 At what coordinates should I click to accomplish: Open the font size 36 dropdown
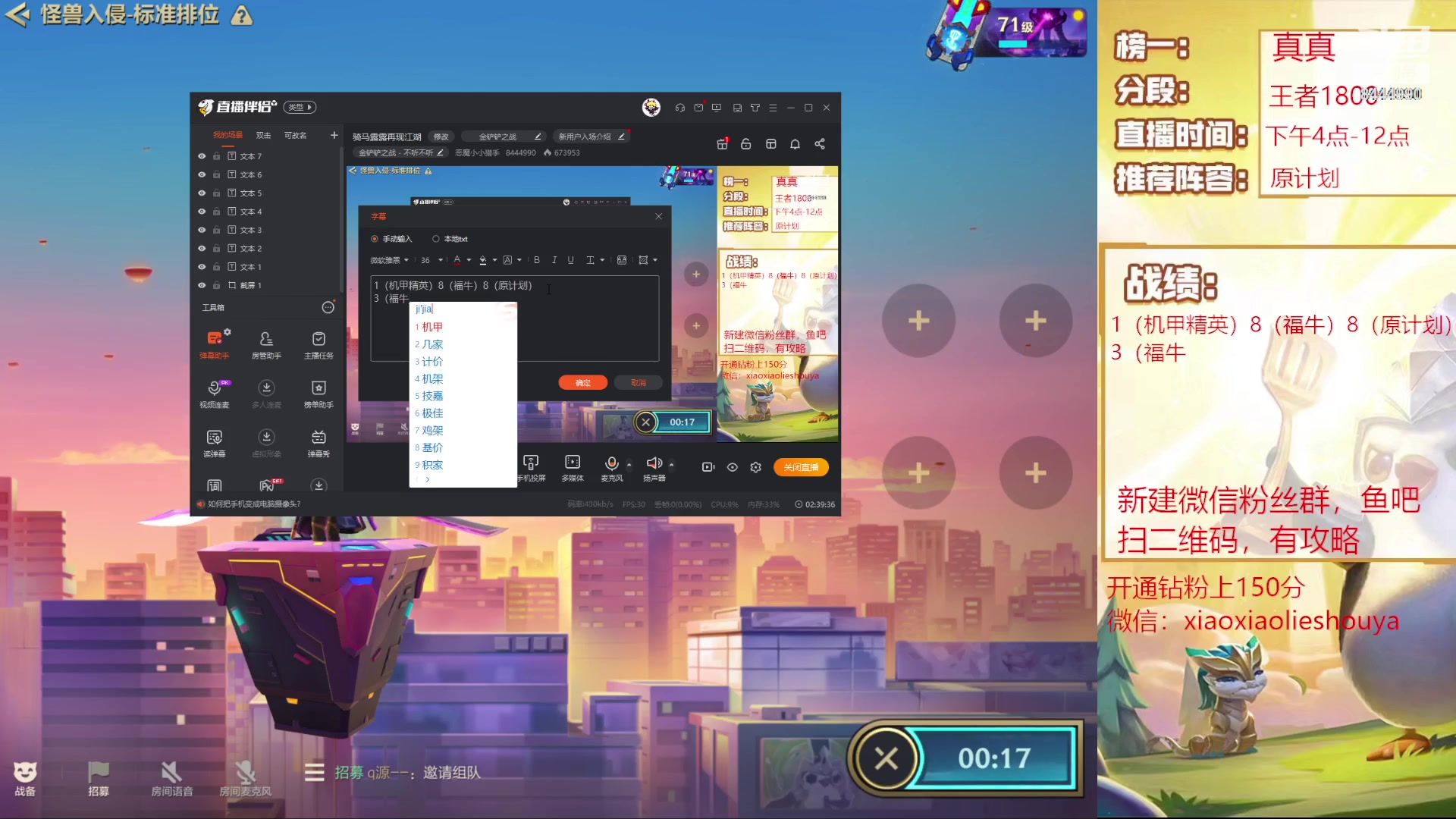[x=431, y=260]
